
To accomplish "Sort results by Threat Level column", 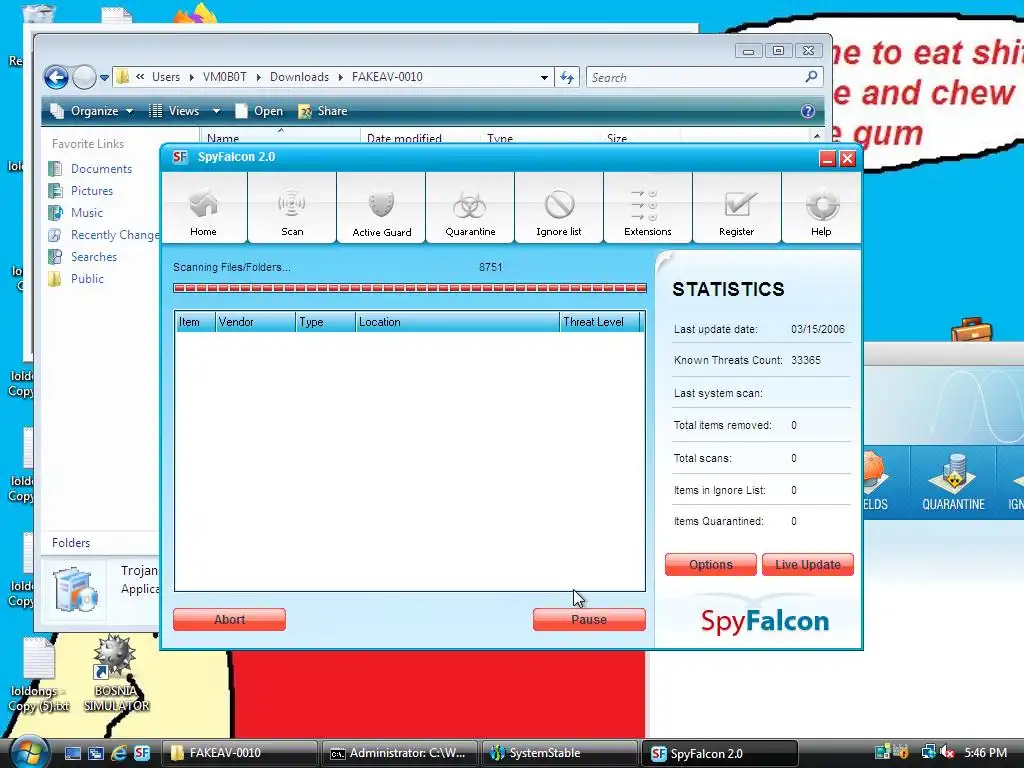I will [600, 322].
